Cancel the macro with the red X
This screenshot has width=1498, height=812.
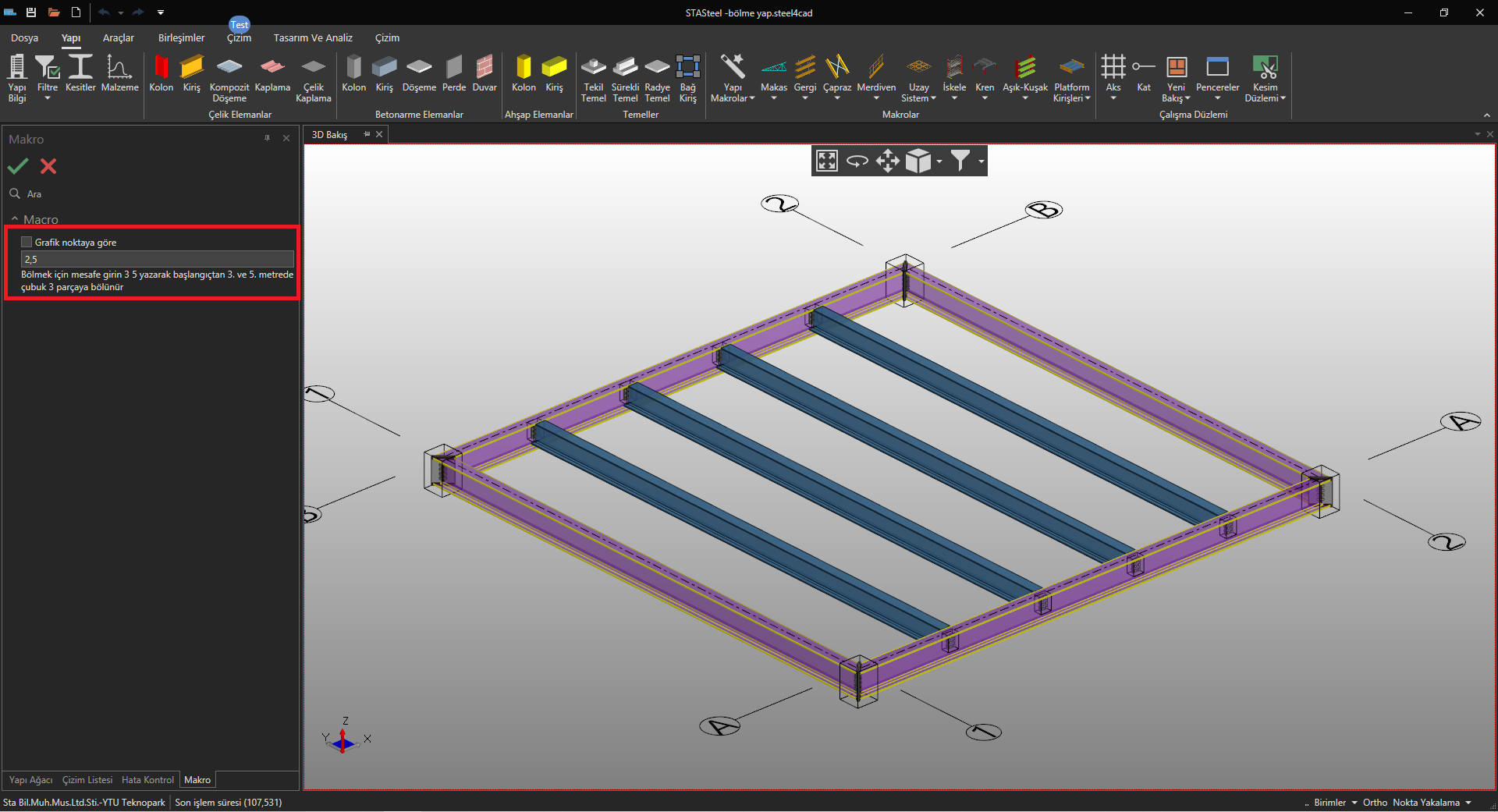click(48, 166)
